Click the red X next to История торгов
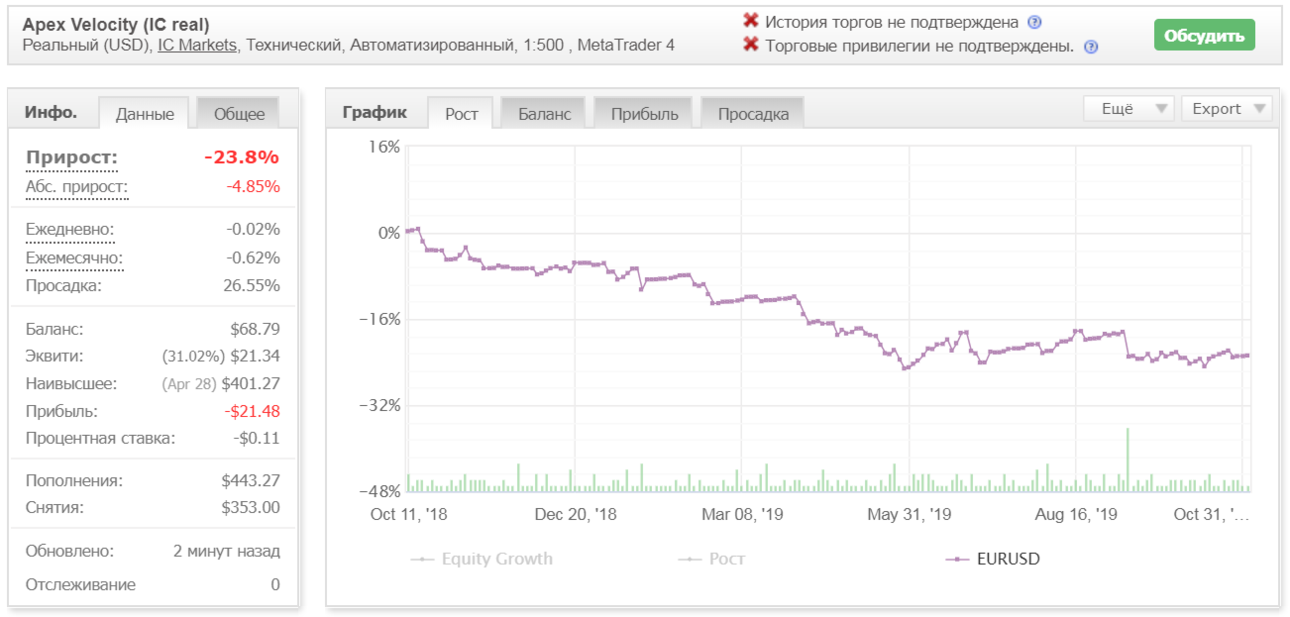The height and width of the screenshot is (617, 1290). pos(751,21)
